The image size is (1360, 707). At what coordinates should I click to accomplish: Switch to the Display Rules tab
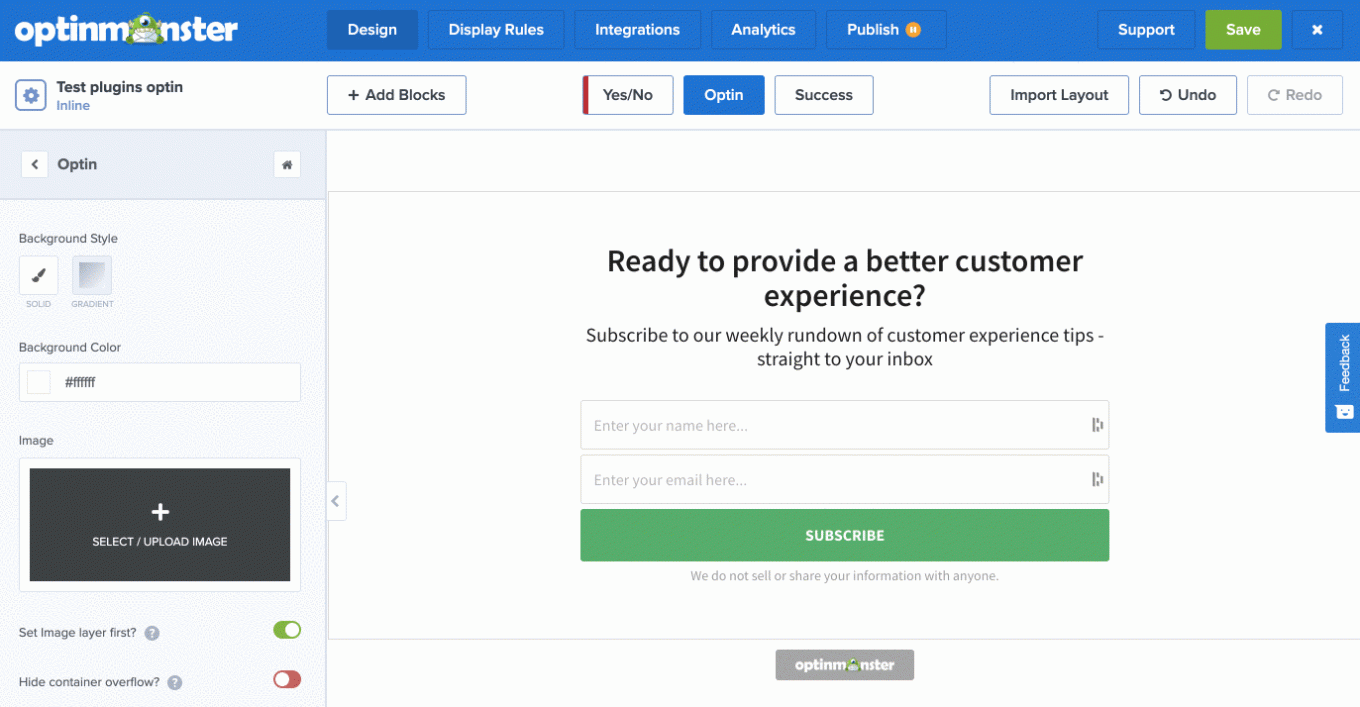point(496,30)
